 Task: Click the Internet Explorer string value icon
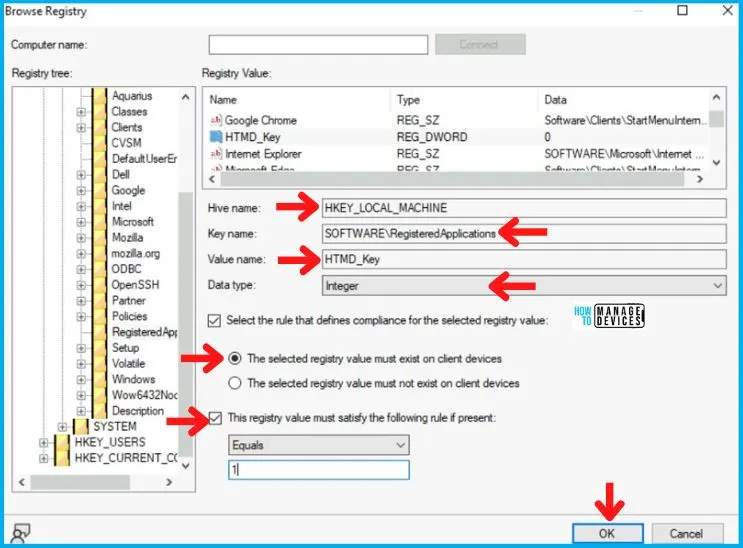coord(215,154)
